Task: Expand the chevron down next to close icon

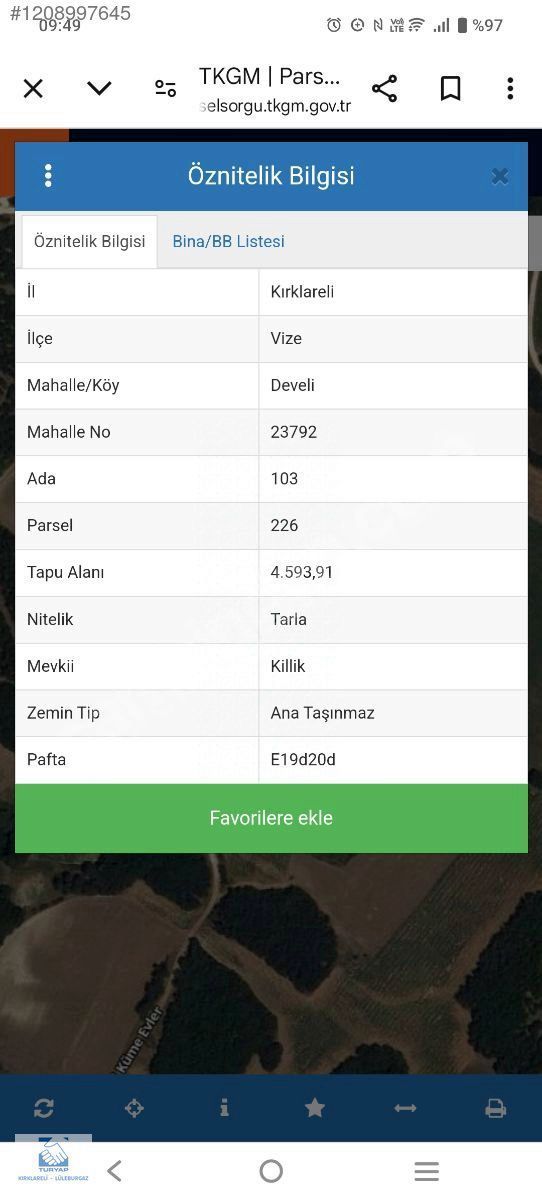Action: click(99, 88)
